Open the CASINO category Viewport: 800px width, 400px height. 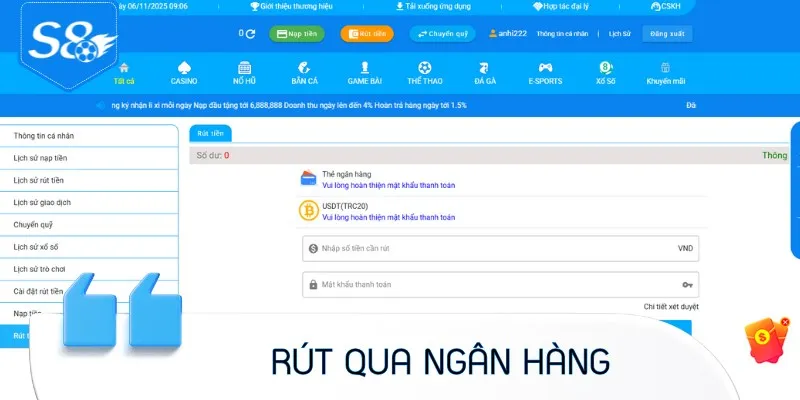pos(184,74)
